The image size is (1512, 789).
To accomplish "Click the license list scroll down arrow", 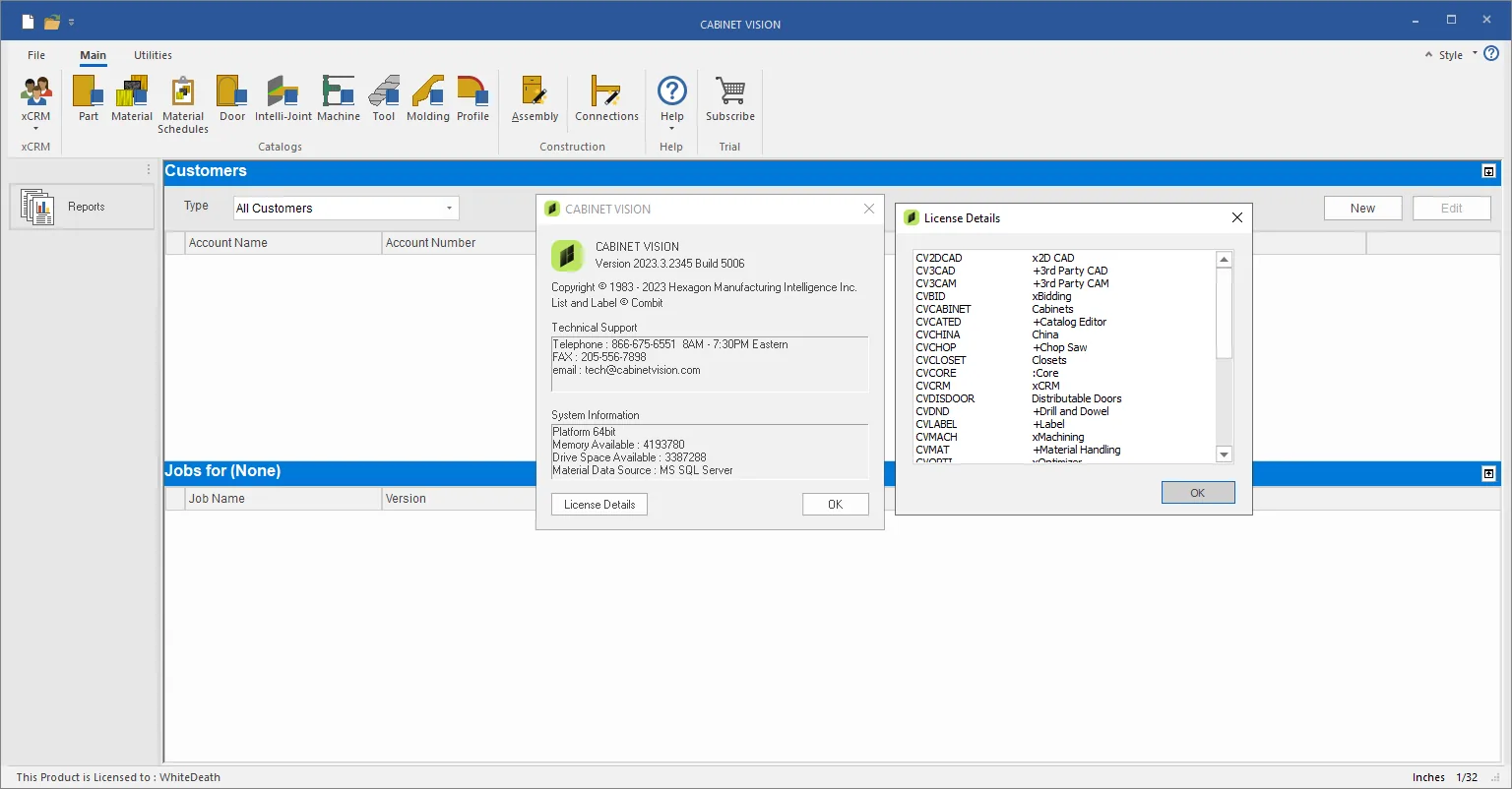I will pos(1225,455).
